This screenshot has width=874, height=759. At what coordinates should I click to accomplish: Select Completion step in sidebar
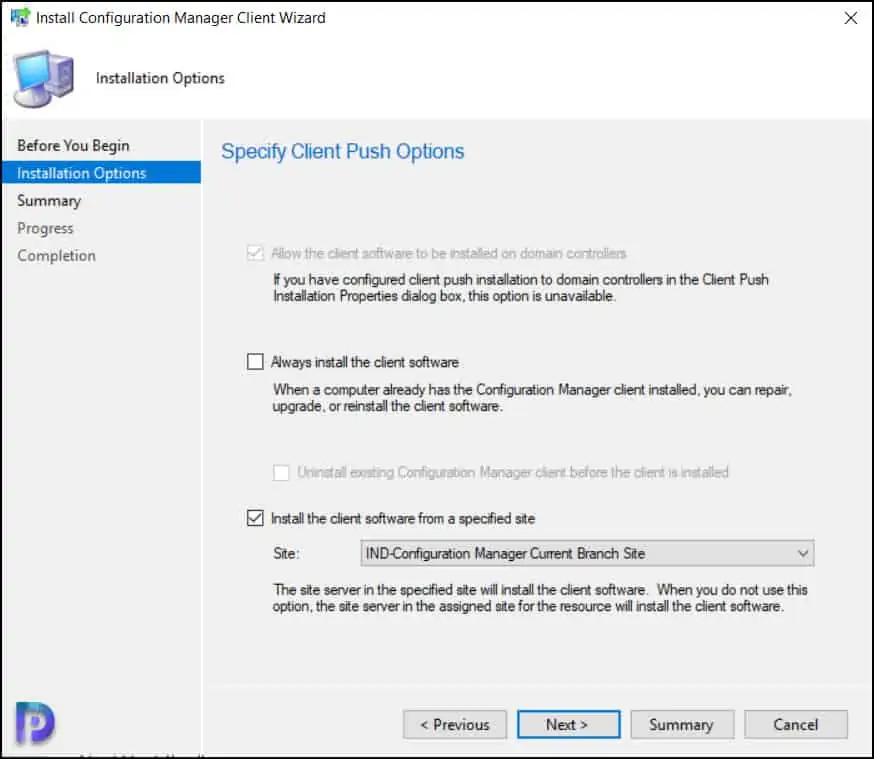[x=57, y=256]
